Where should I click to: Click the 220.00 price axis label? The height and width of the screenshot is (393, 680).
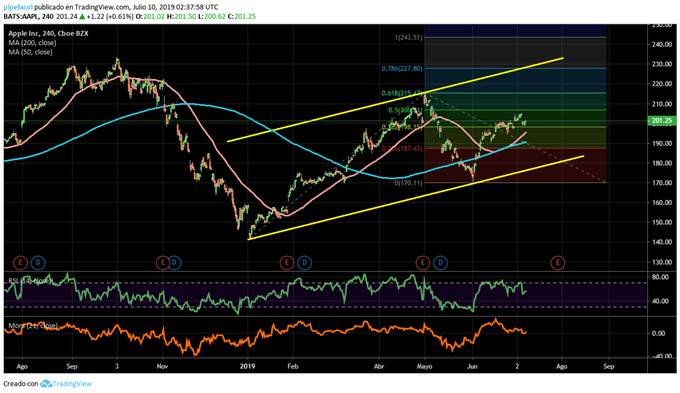tap(662, 84)
